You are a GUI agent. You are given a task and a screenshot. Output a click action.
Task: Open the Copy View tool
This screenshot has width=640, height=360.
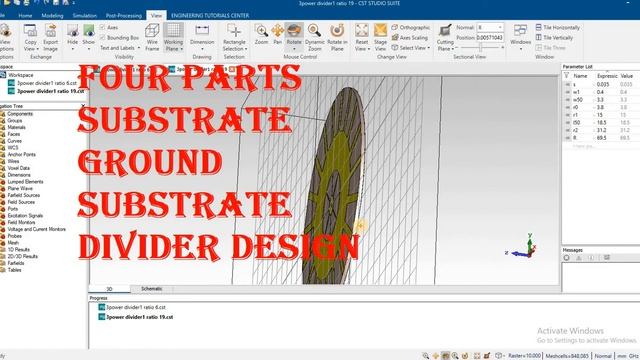[x=31, y=37]
